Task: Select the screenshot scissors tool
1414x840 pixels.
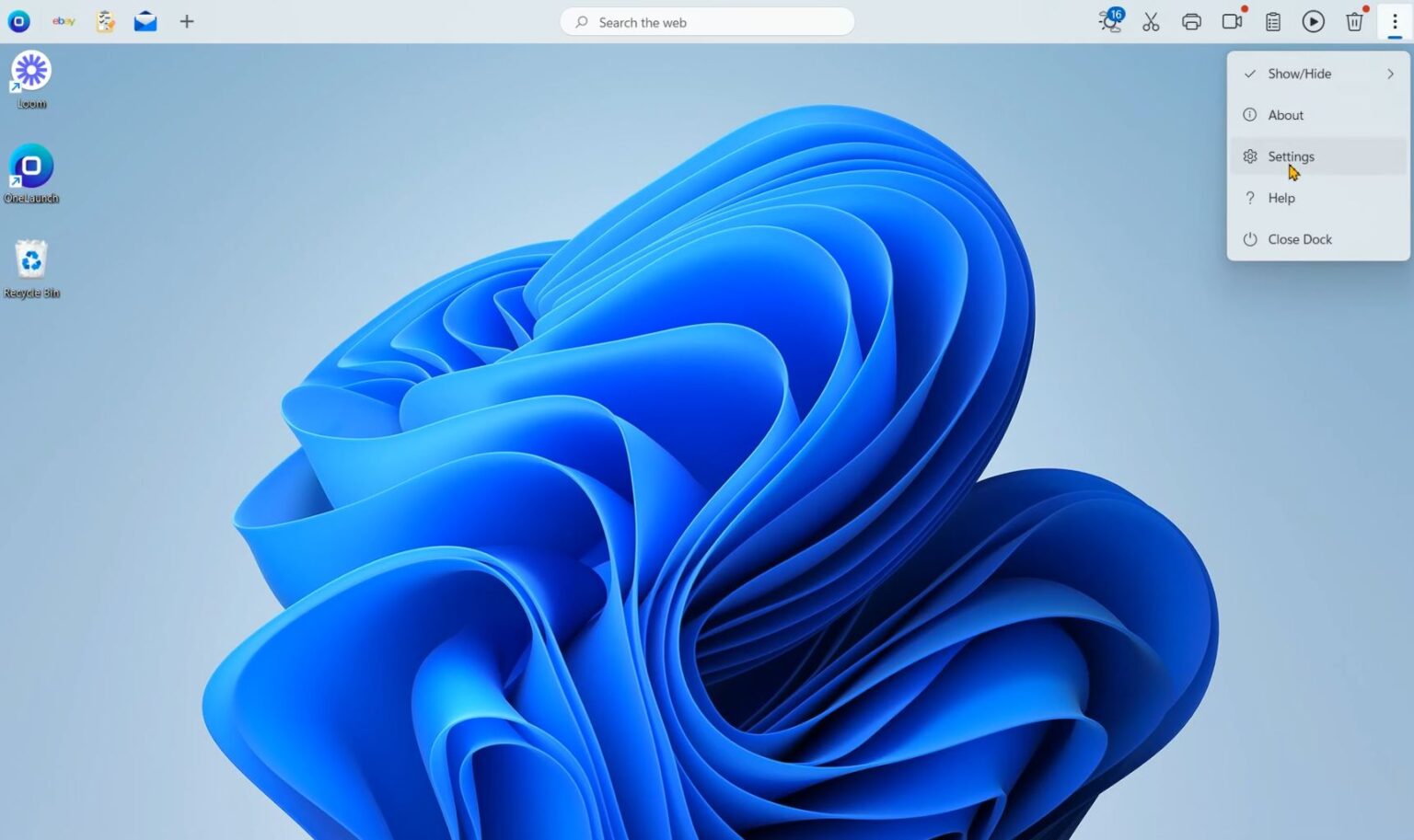Action: [1150, 21]
